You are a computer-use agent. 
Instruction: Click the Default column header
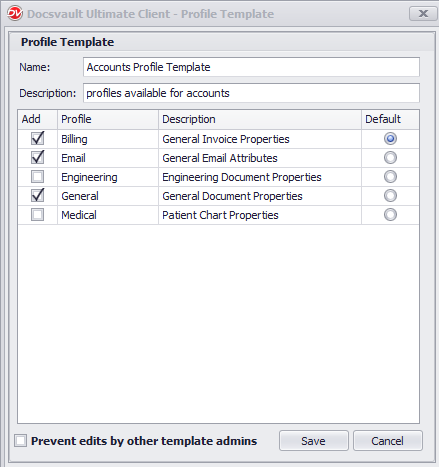coord(390,119)
